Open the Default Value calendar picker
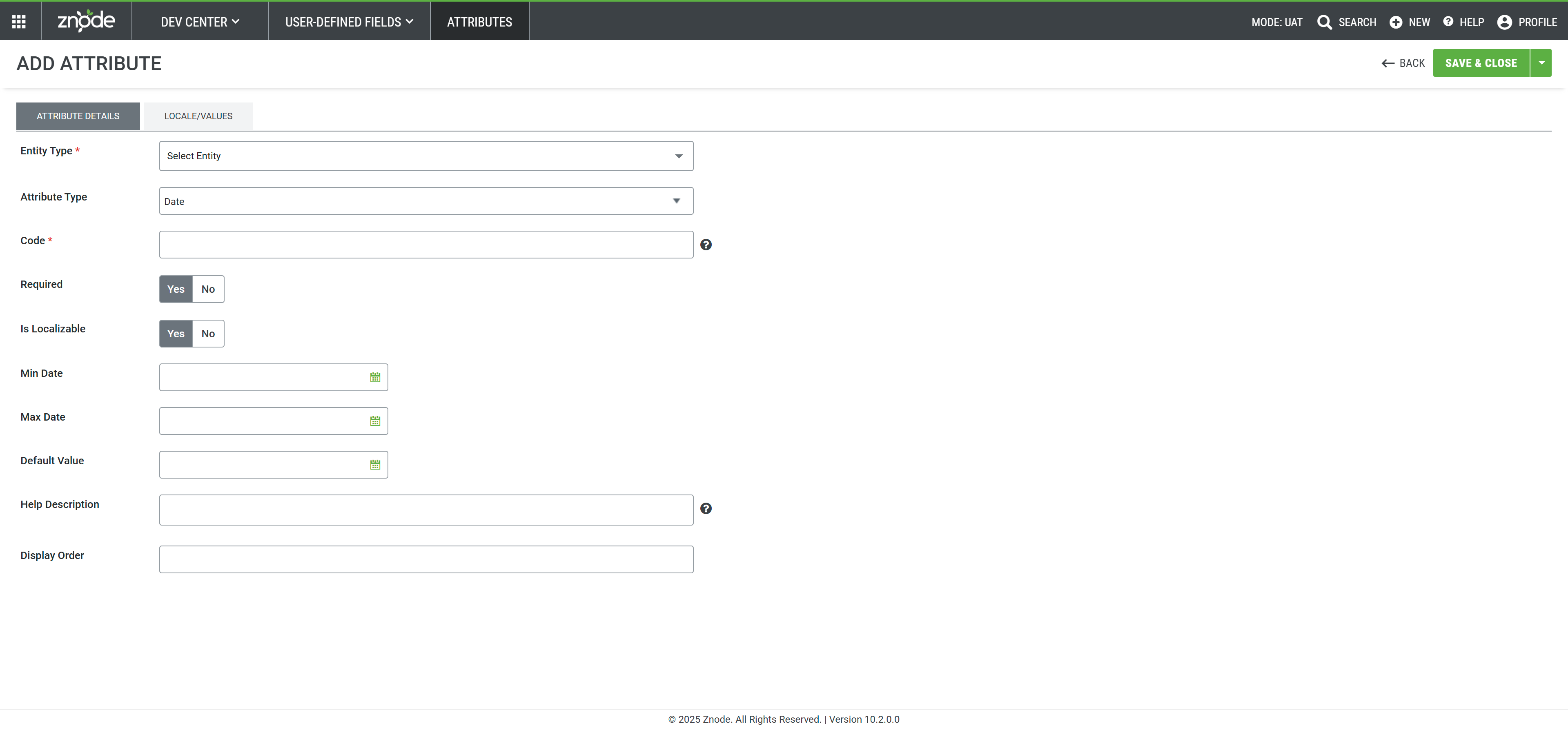 coord(375,465)
